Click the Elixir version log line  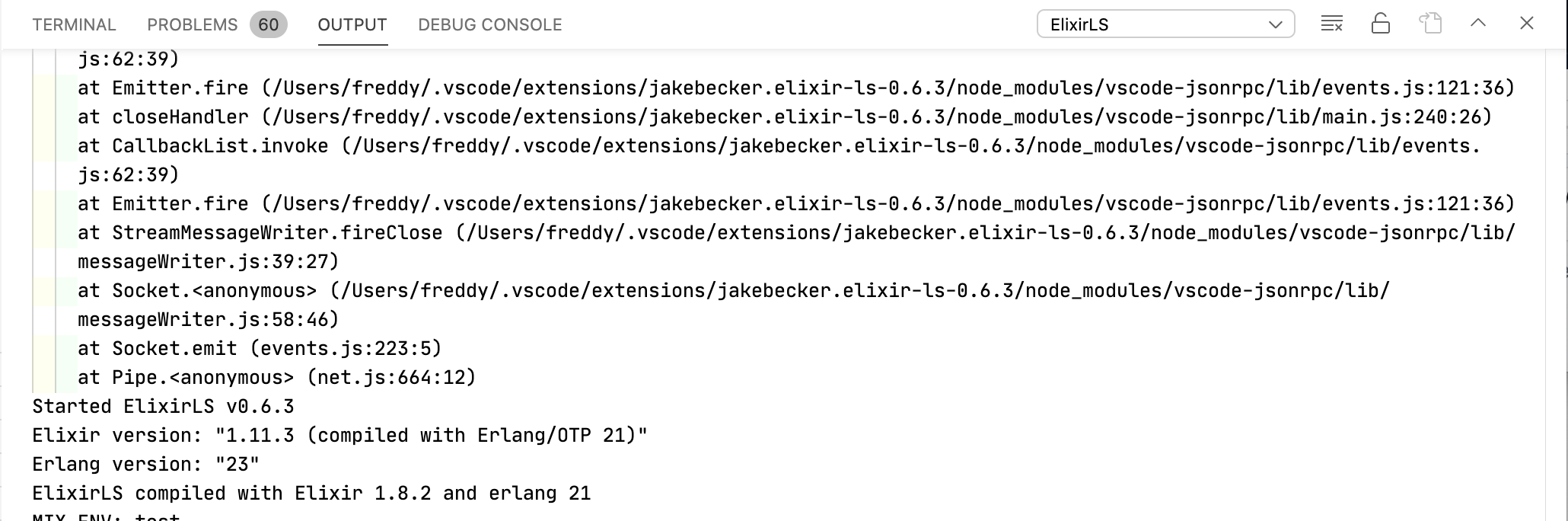[x=338, y=435]
